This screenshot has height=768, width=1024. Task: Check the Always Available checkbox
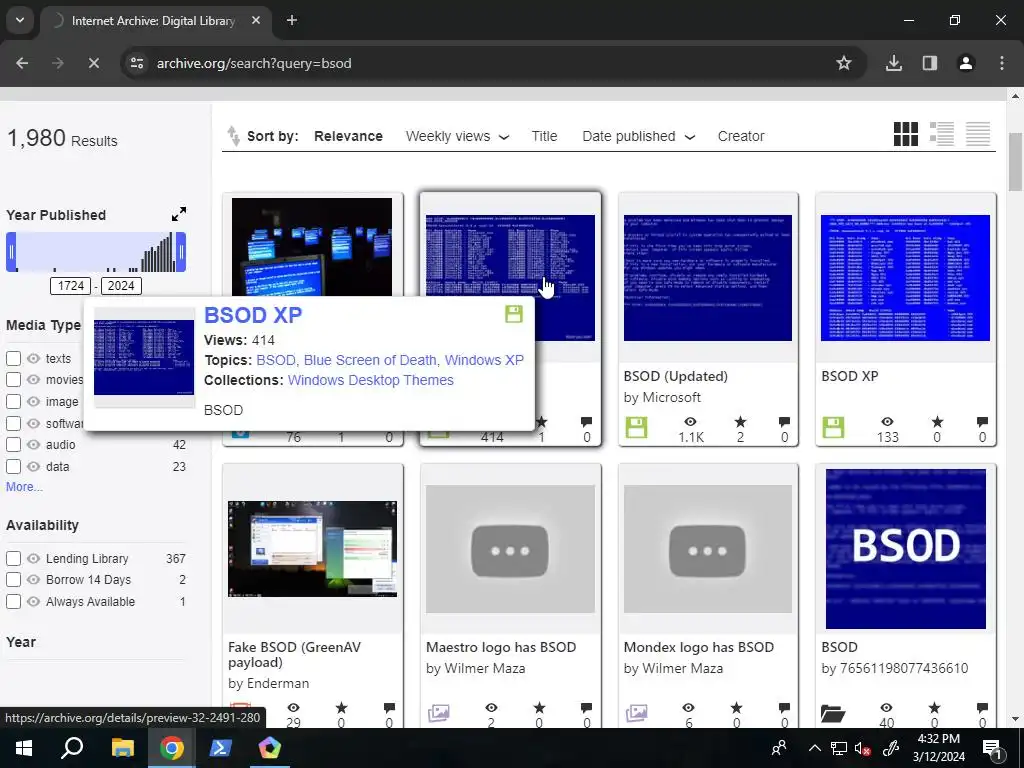click(13, 601)
